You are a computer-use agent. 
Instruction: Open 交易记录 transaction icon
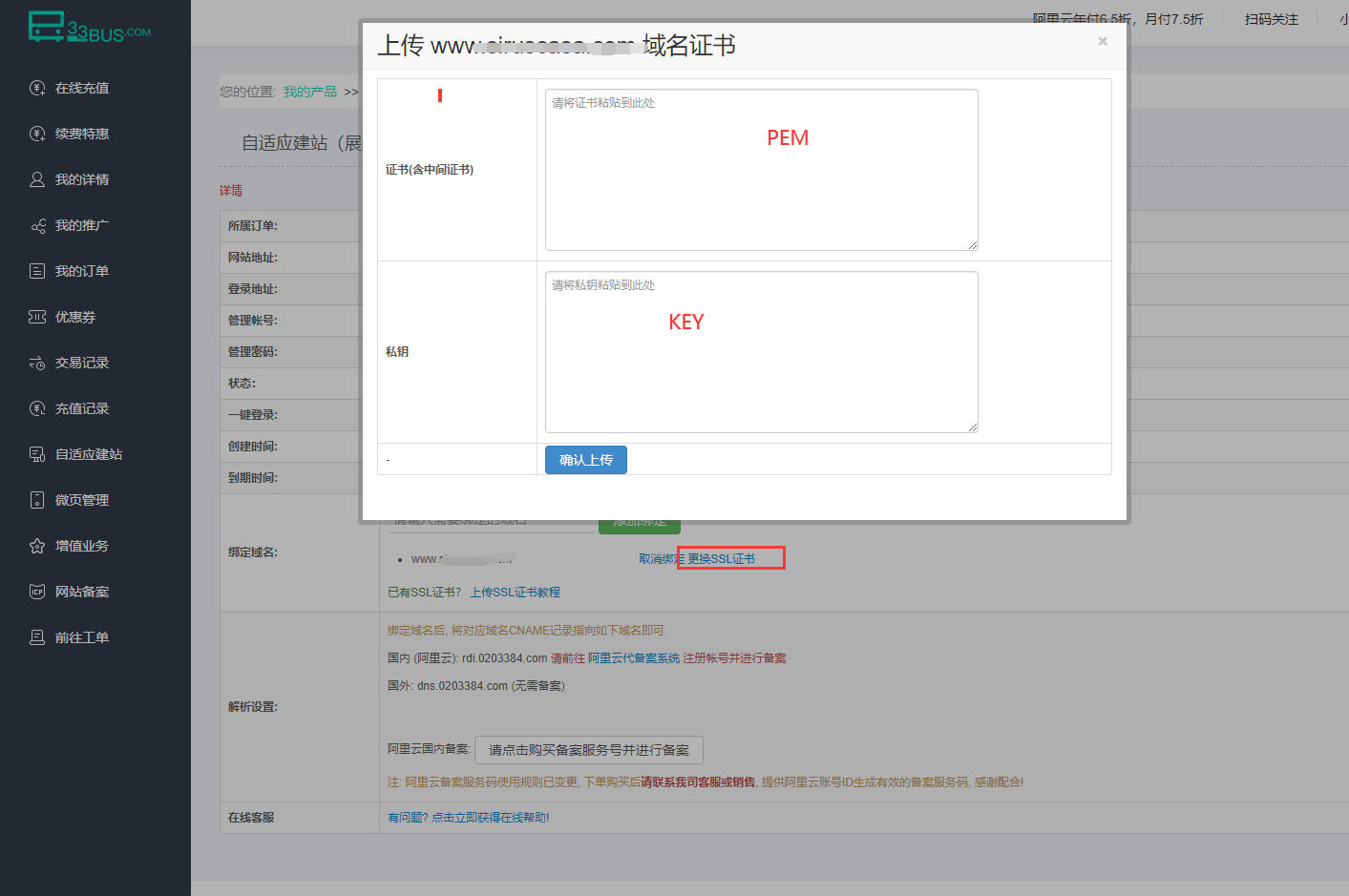37,363
